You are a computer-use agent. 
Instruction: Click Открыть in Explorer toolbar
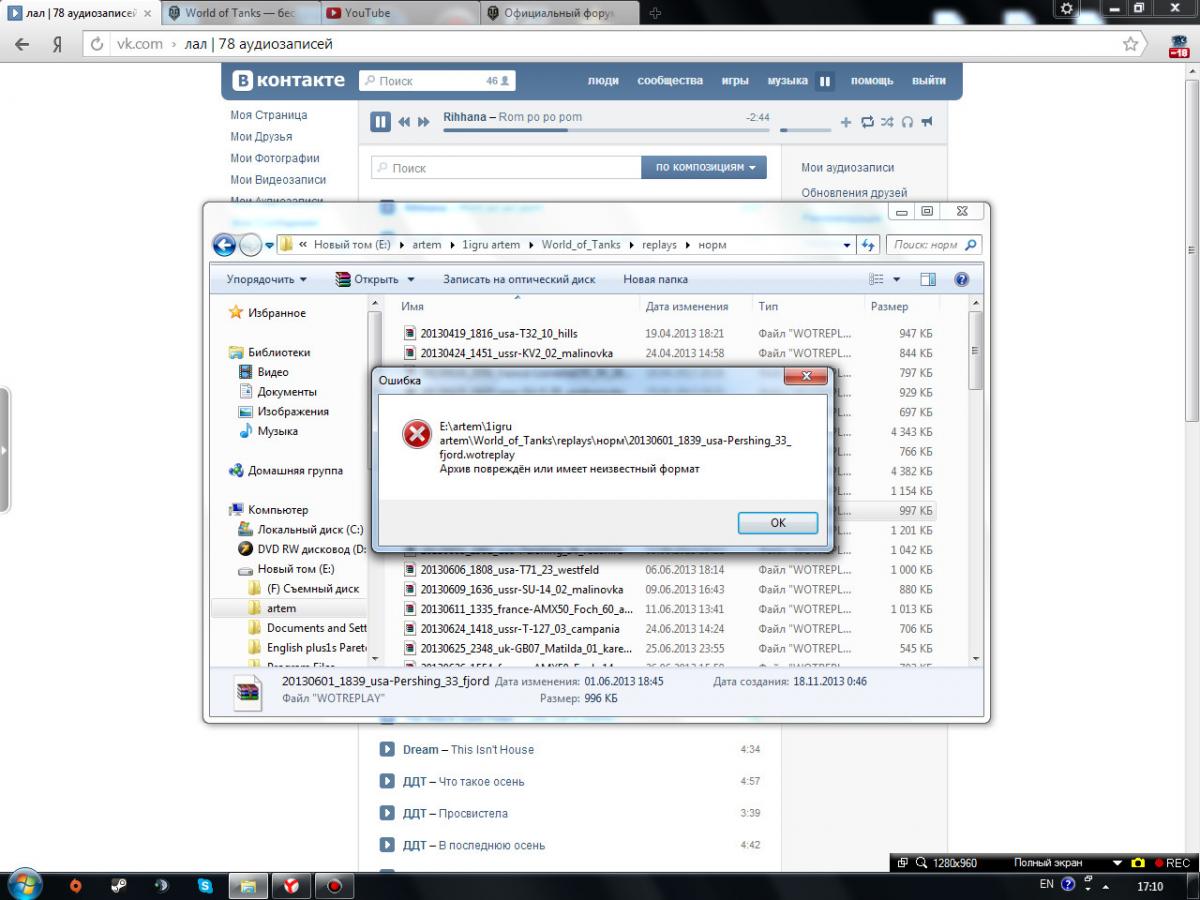[367, 280]
